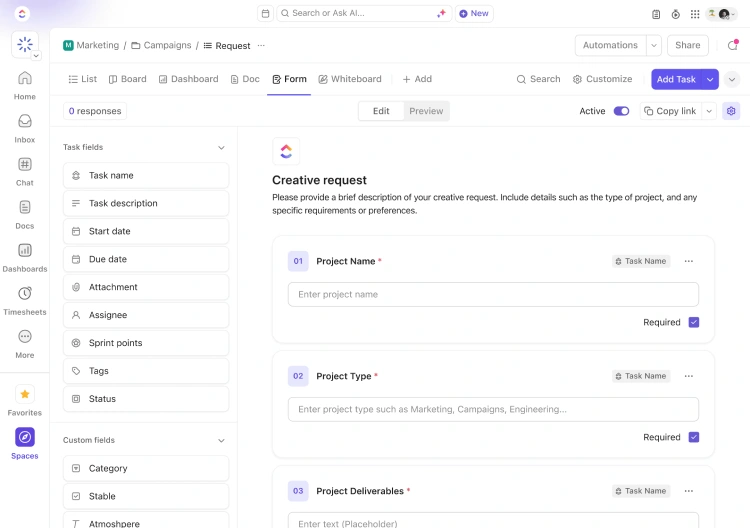Image resolution: width=750 pixels, height=528 pixels.
Task: Open form settings gear icon
Action: pyautogui.click(x=731, y=111)
